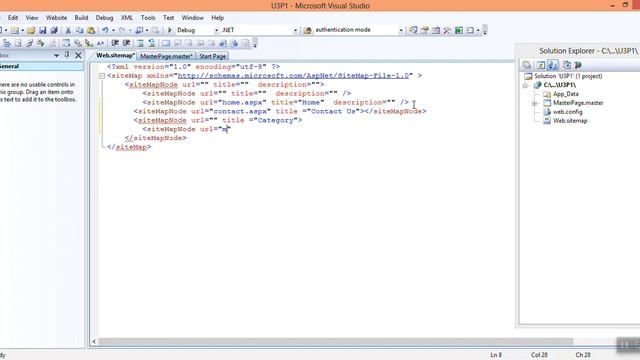Viewport: 640px width, 360px height.
Task: Close the Toolbox panel
Action: pyautogui.click(x=78, y=55)
